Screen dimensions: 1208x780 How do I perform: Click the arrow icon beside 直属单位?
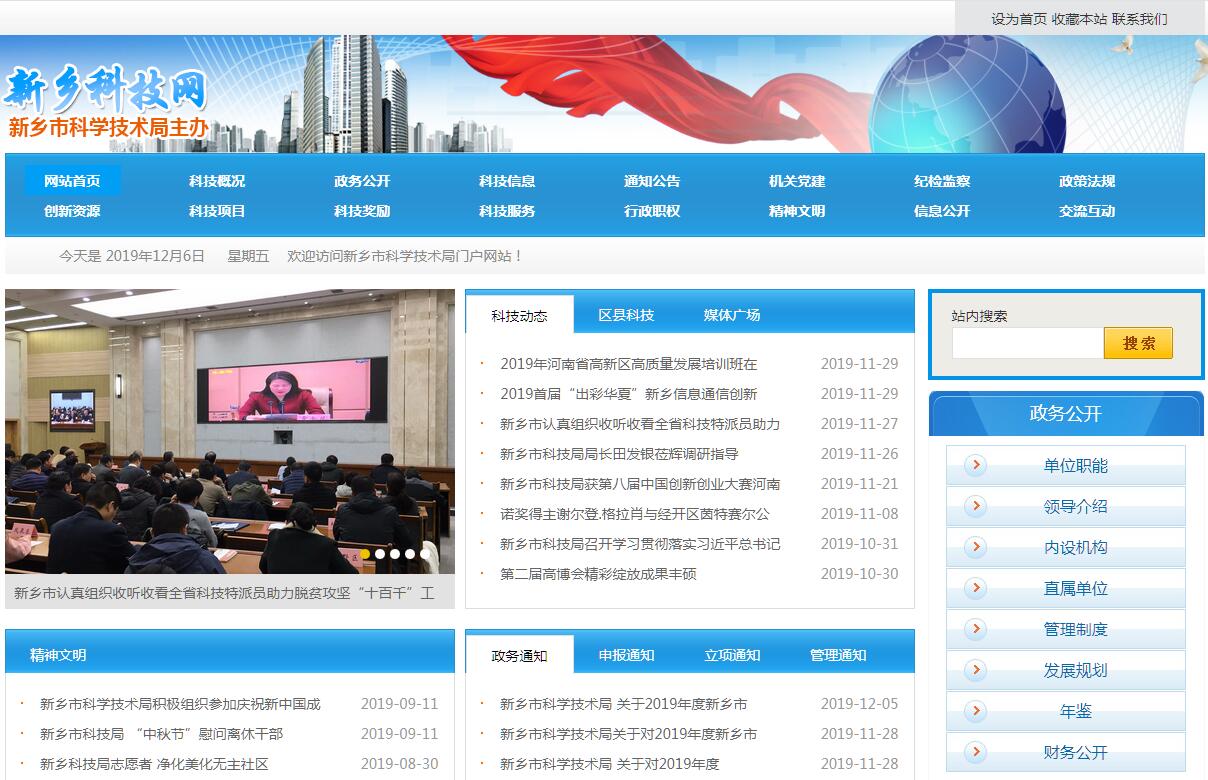tap(976, 588)
